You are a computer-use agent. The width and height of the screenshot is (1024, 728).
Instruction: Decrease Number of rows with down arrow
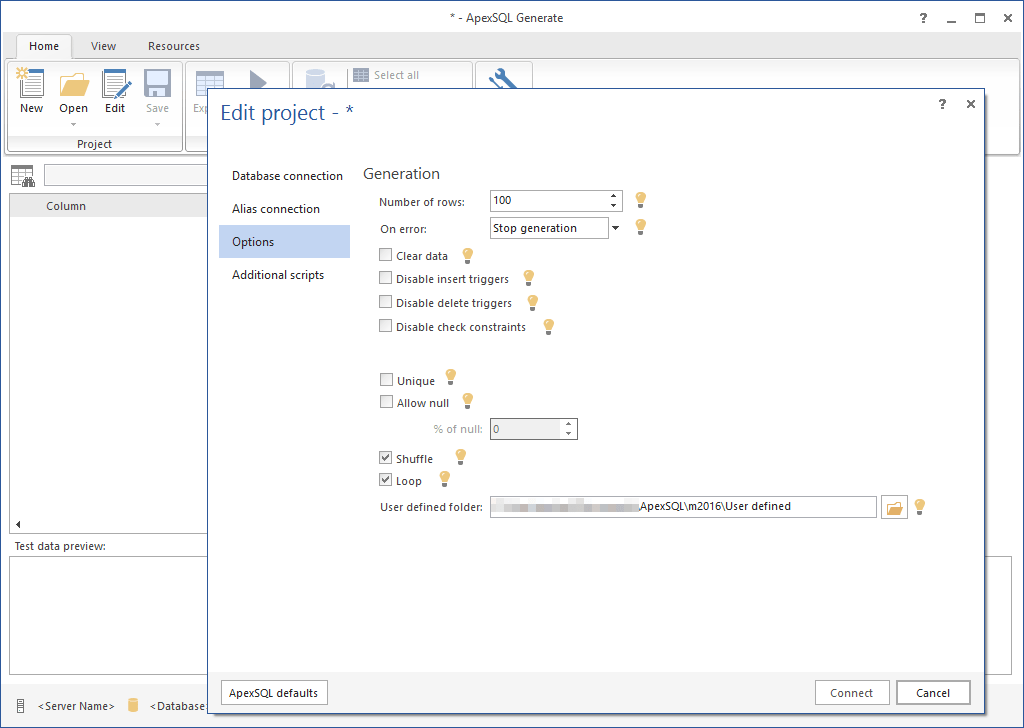(613, 206)
